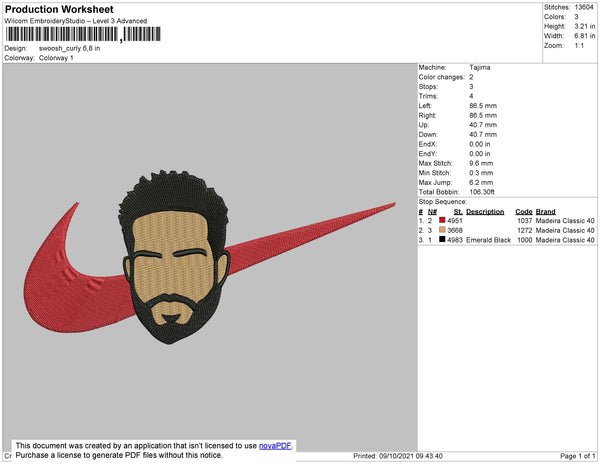Click the stitches count '13604'
This screenshot has height=464, width=600.
[584, 7]
